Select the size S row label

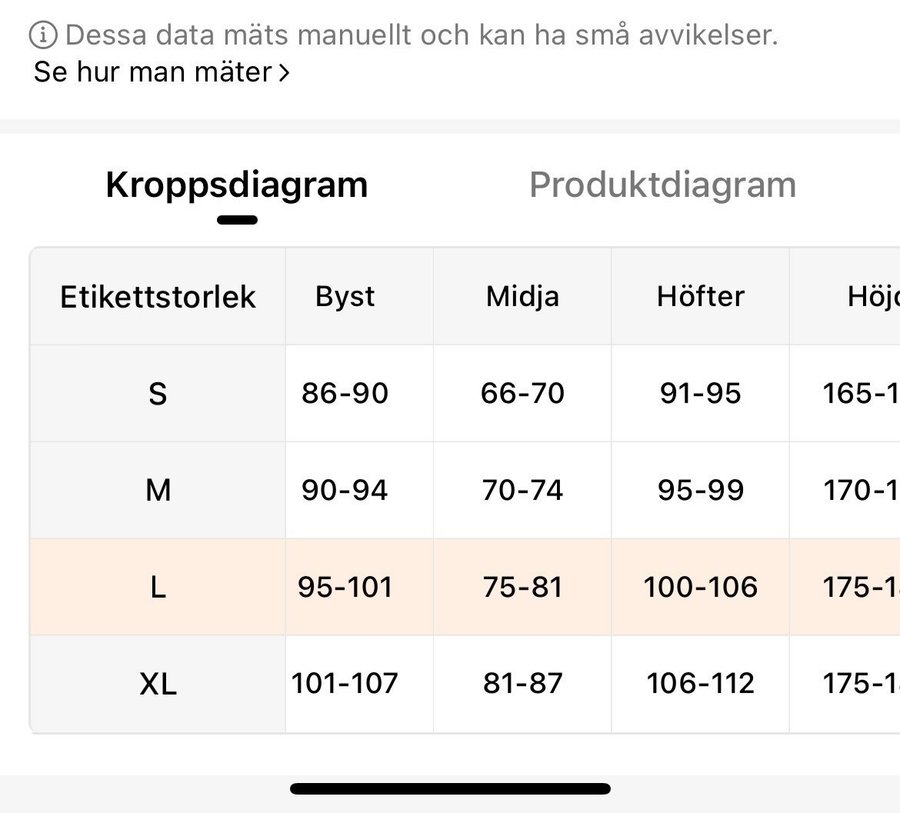pos(158,394)
